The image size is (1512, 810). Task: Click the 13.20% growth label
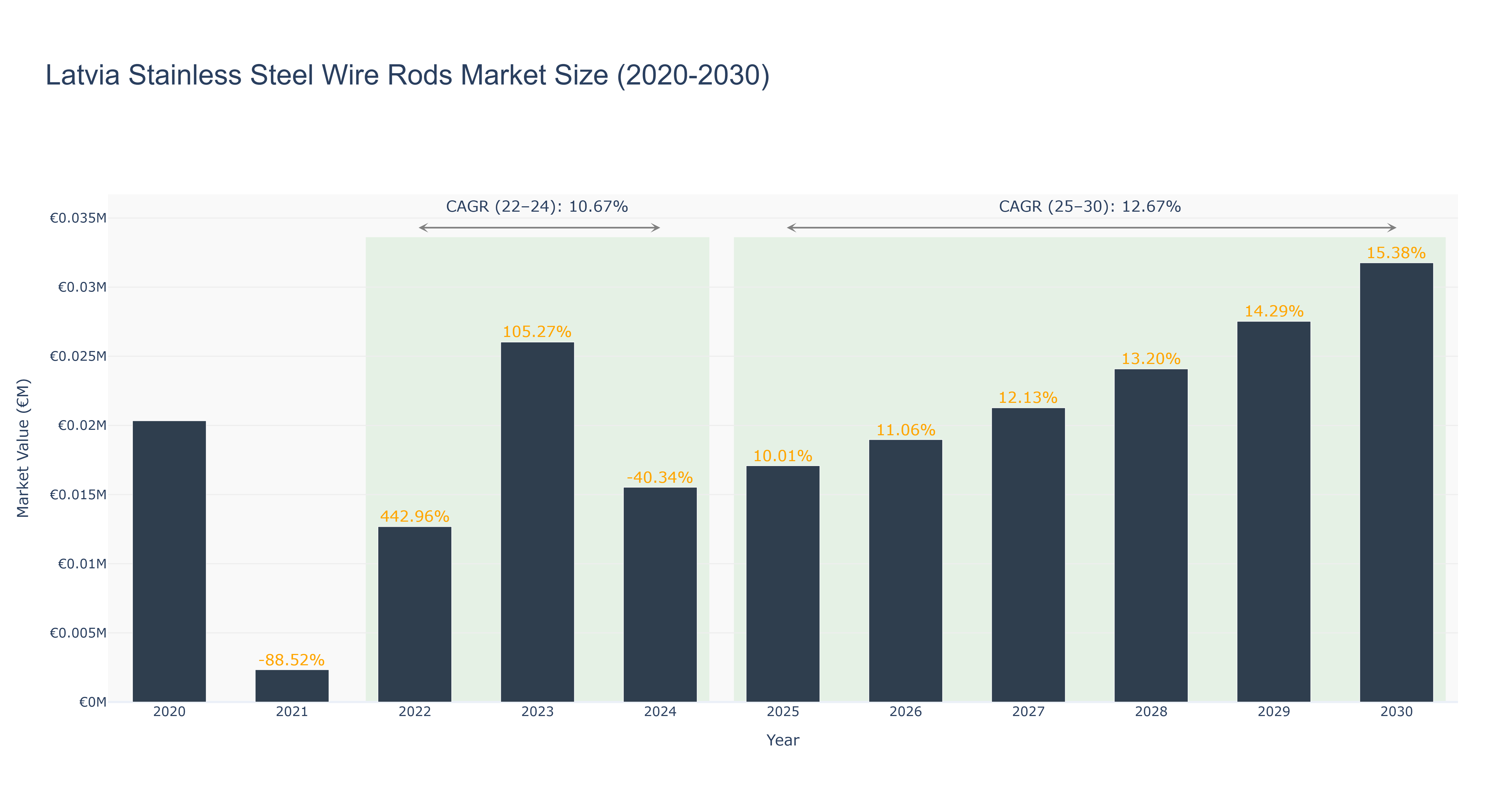click(x=1150, y=359)
